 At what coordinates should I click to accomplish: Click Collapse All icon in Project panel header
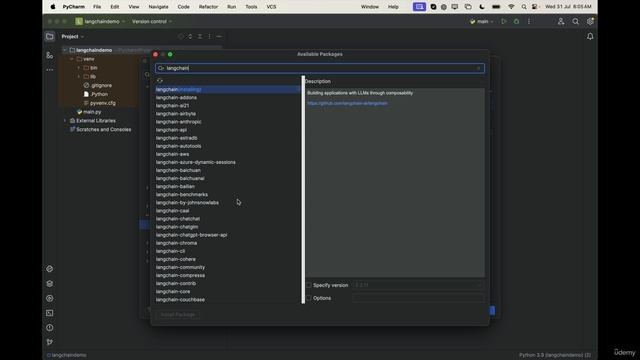click(x=200, y=37)
